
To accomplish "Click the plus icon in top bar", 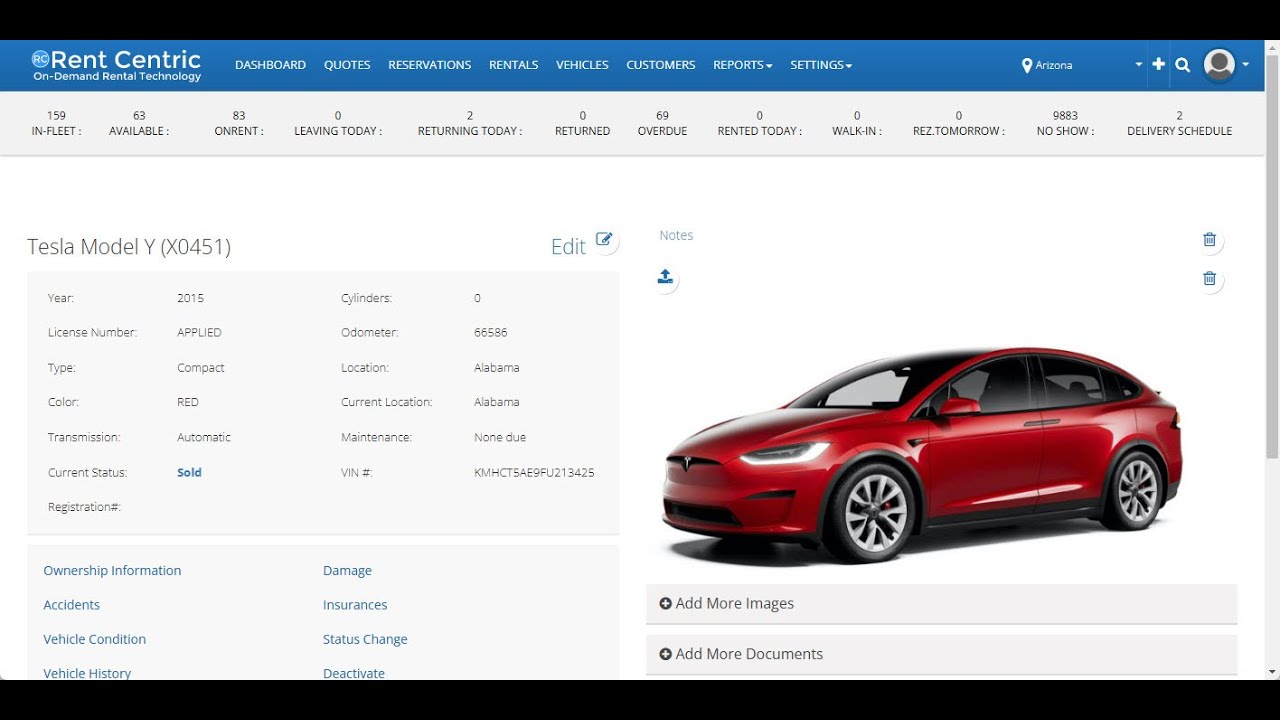I will click(1158, 64).
